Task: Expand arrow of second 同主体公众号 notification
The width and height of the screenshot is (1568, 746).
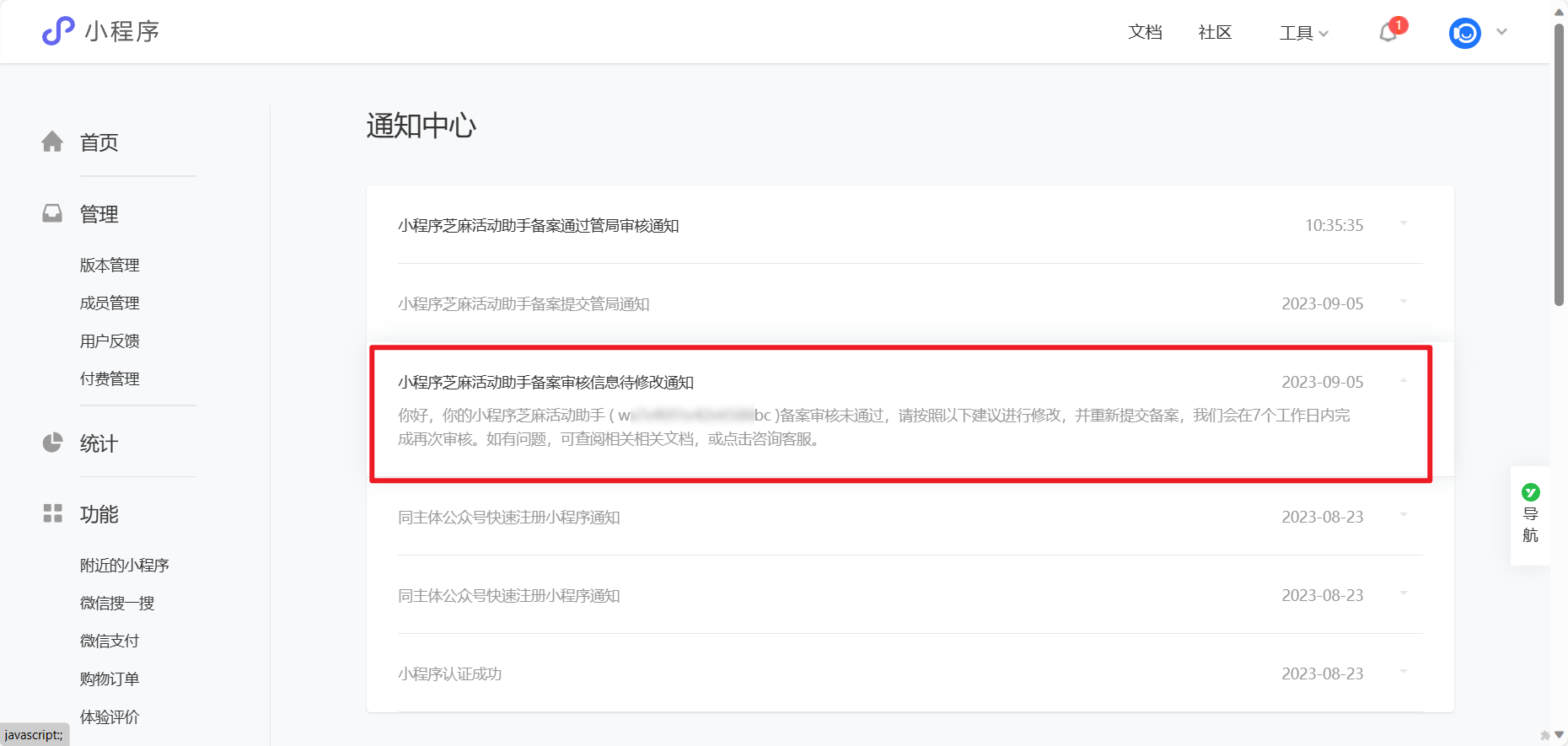Action: [1404, 593]
